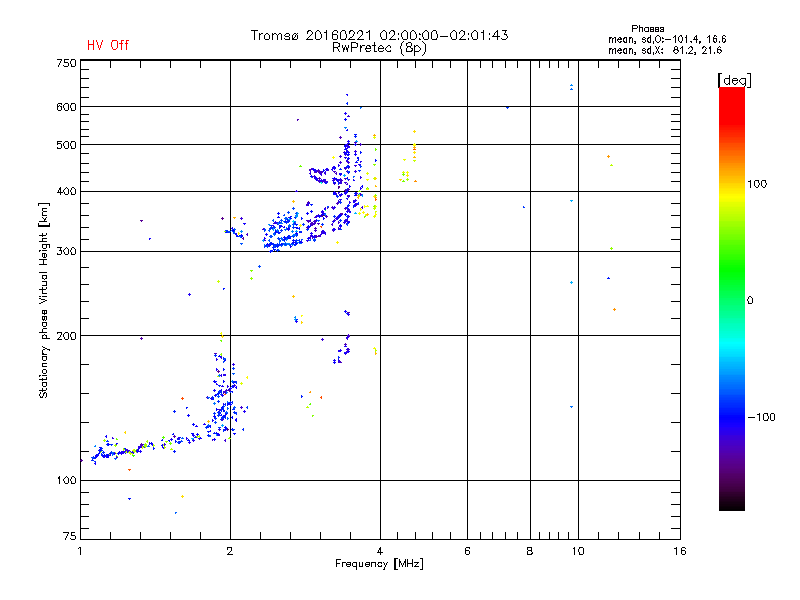Select the 'mean, sd,X: 81.2, 21.6' line
Screen dimensions: 800x600
665,50
